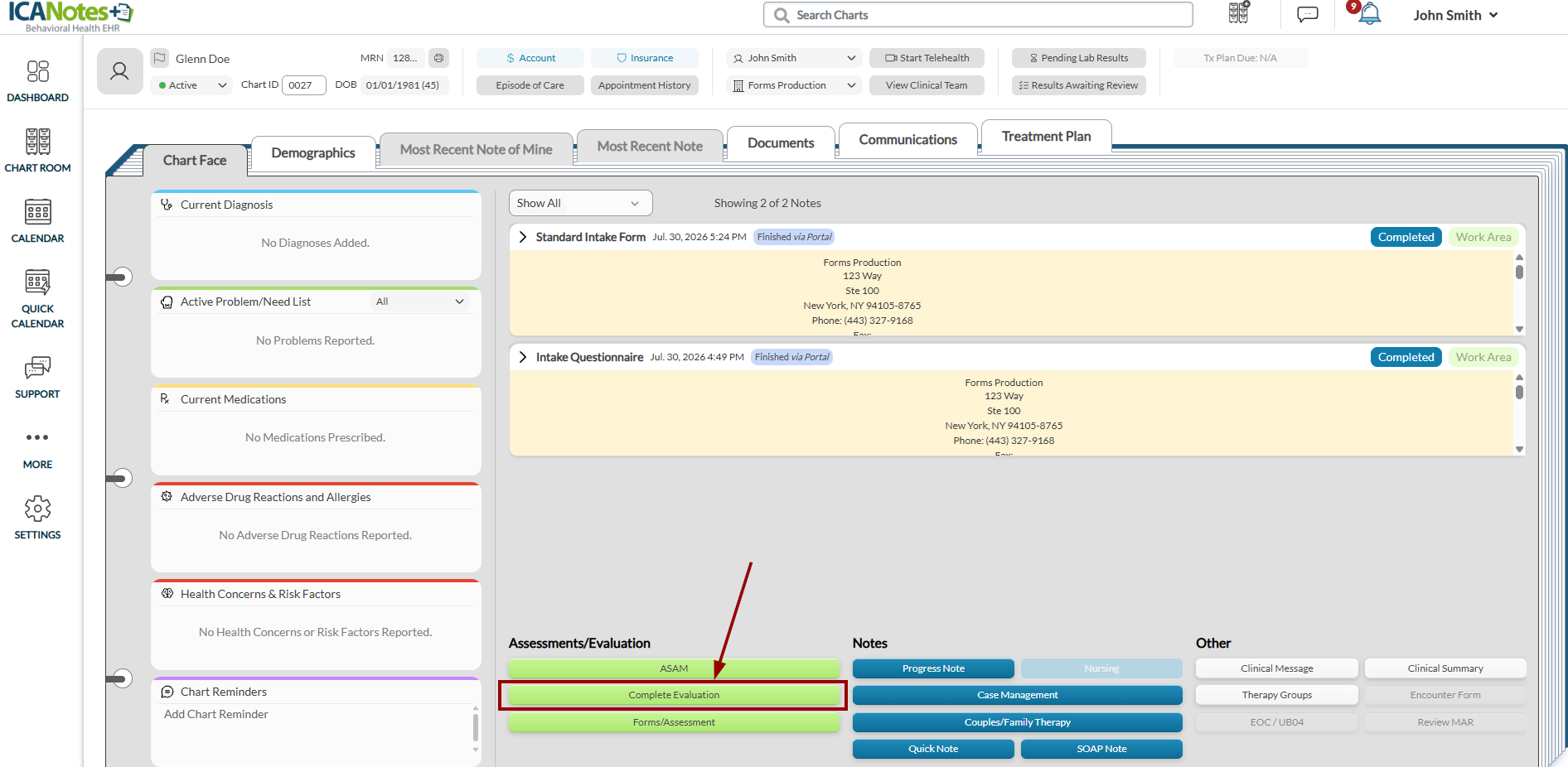Click the flag icon beside Glenn Doe
Viewport: 1568px width, 767px height.
(x=160, y=58)
